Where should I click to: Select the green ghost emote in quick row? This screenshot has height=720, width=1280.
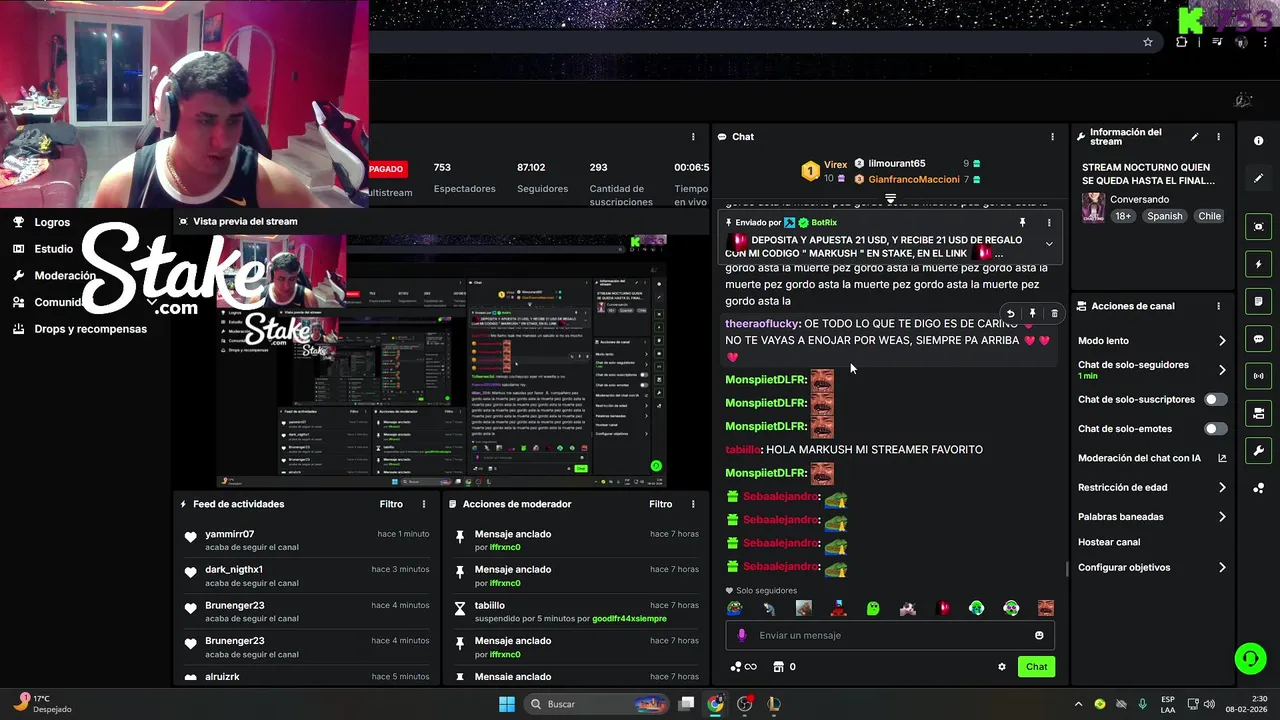(873, 608)
